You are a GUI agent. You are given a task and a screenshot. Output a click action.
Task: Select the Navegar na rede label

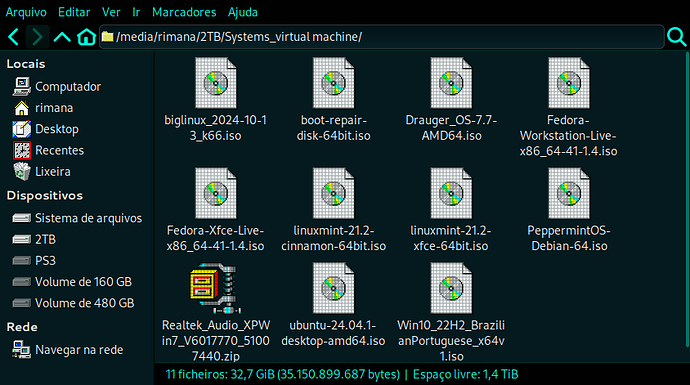pyautogui.click(x=79, y=350)
